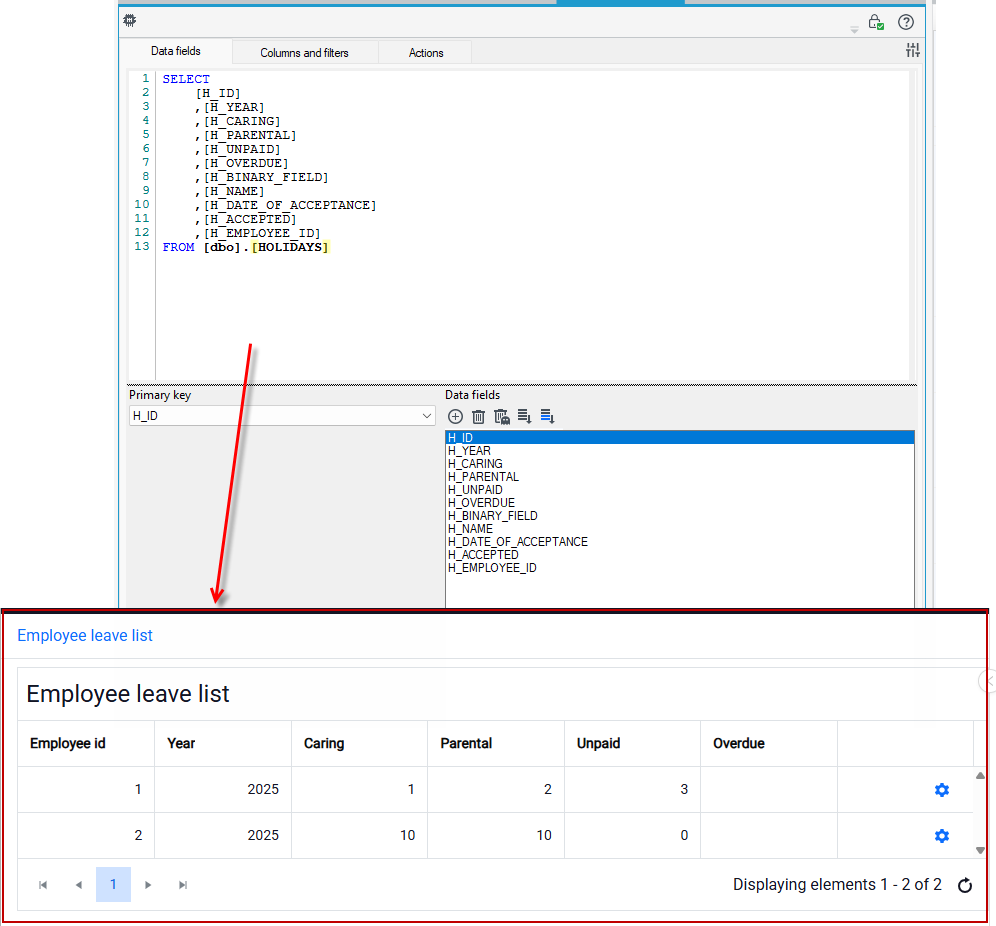This screenshot has width=996, height=926.
Task: Click the padlock icon with green checkmark
Action: click(x=876, y=22)
